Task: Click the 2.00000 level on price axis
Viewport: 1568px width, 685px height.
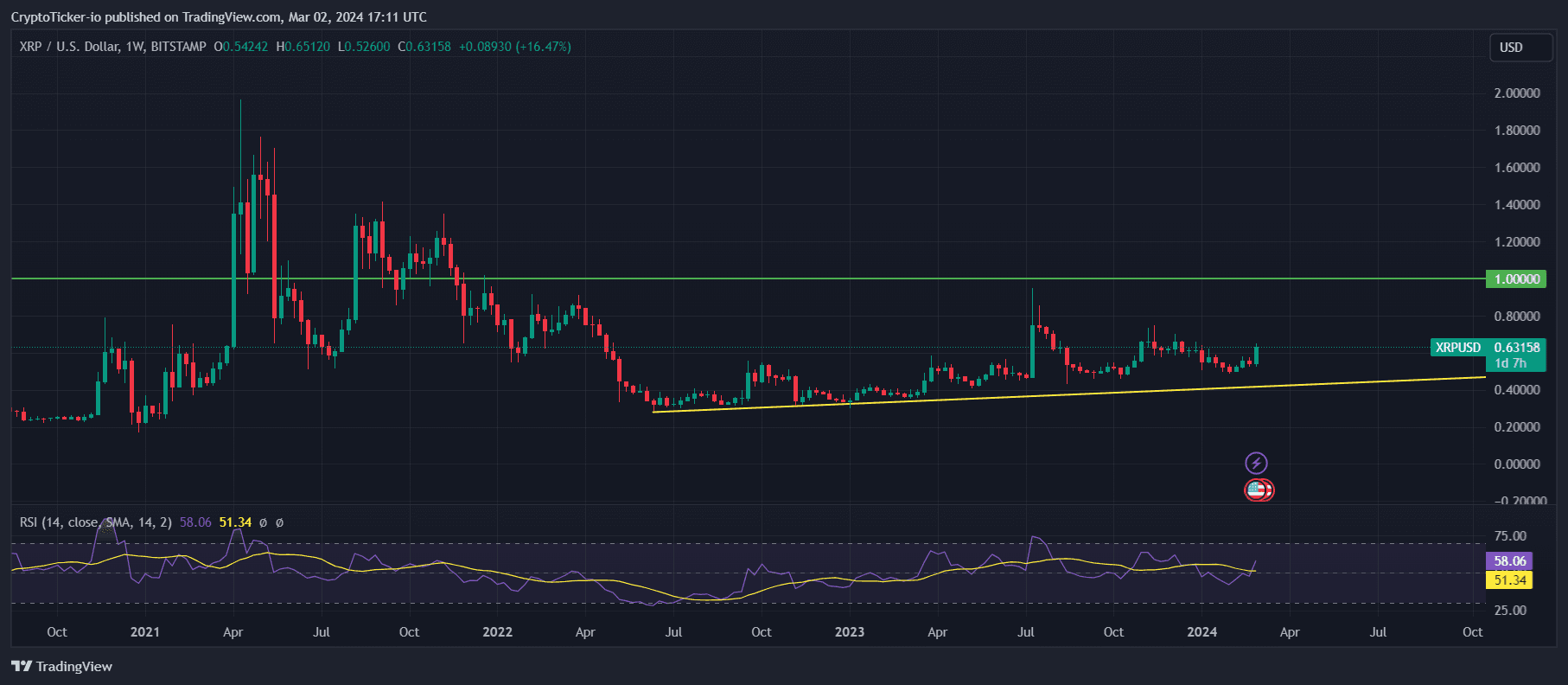Action: pyautogui.click(x=1516, y=93)
